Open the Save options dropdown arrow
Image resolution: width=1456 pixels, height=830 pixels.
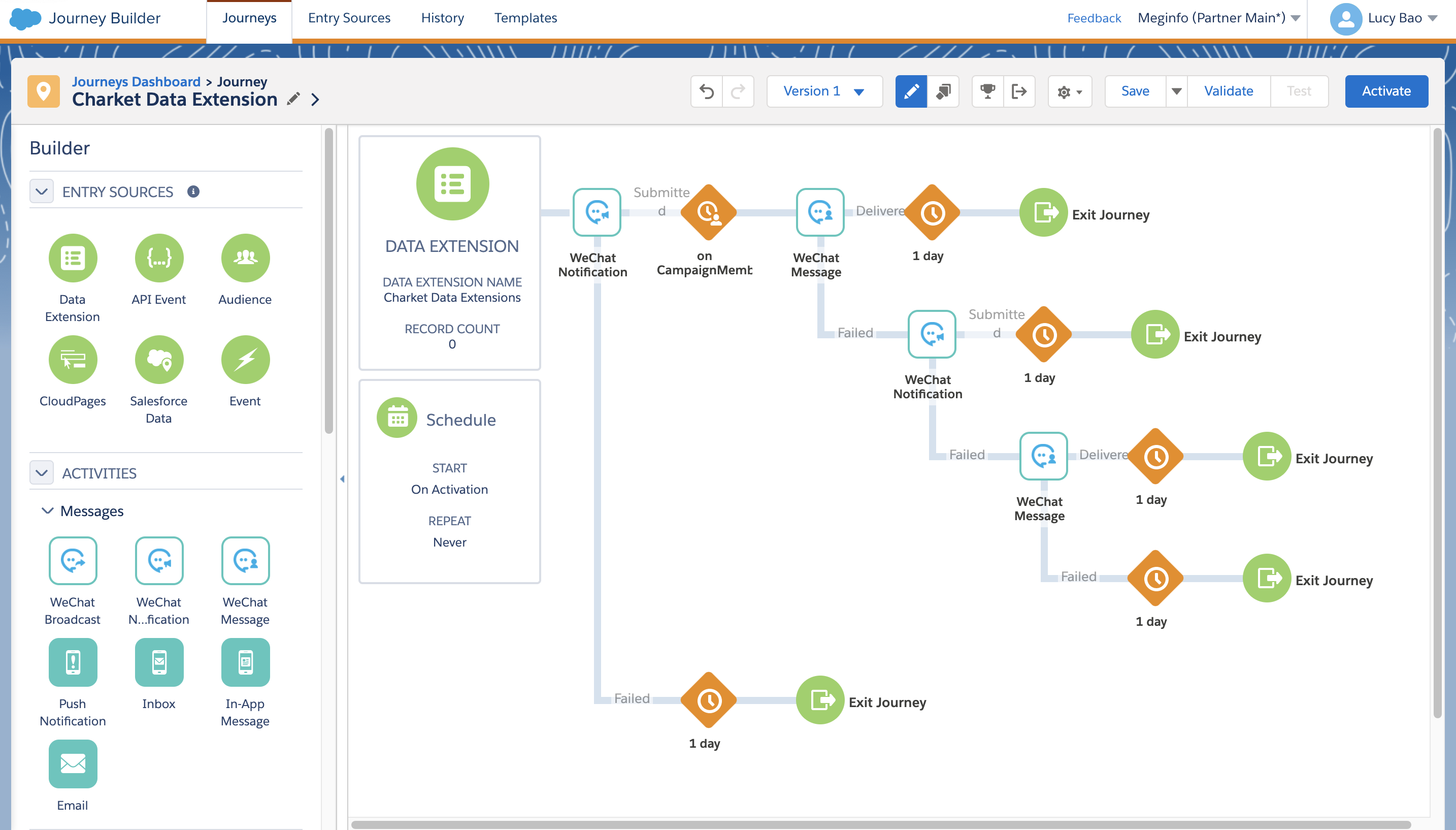point(1176,91)
